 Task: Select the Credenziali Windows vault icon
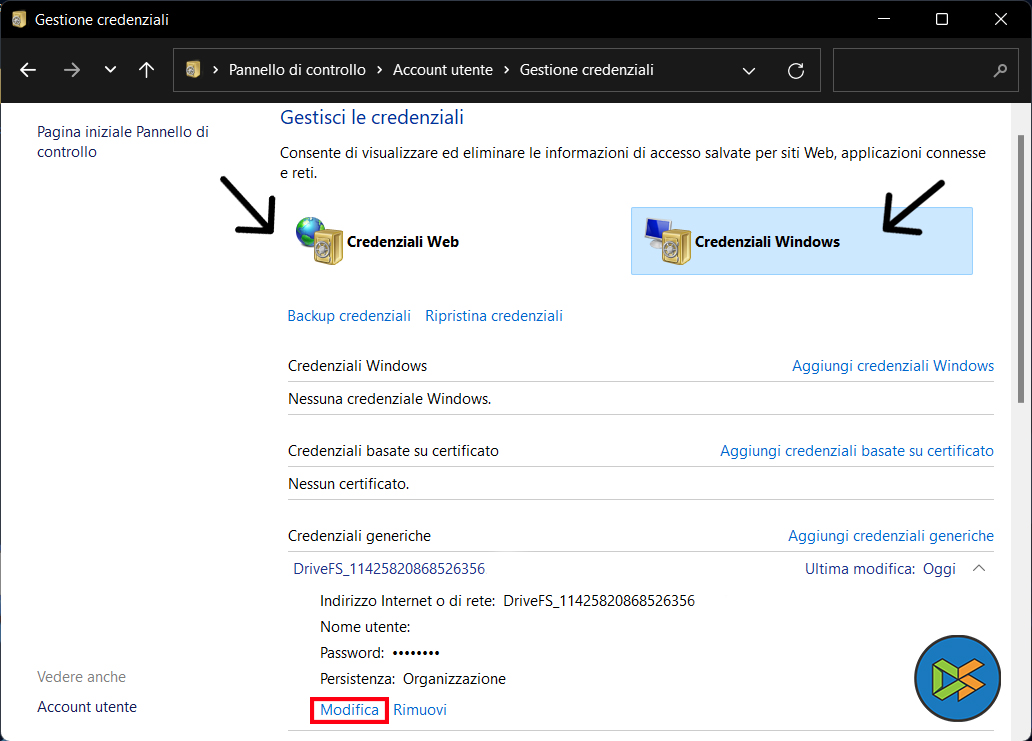pos(668,241)
